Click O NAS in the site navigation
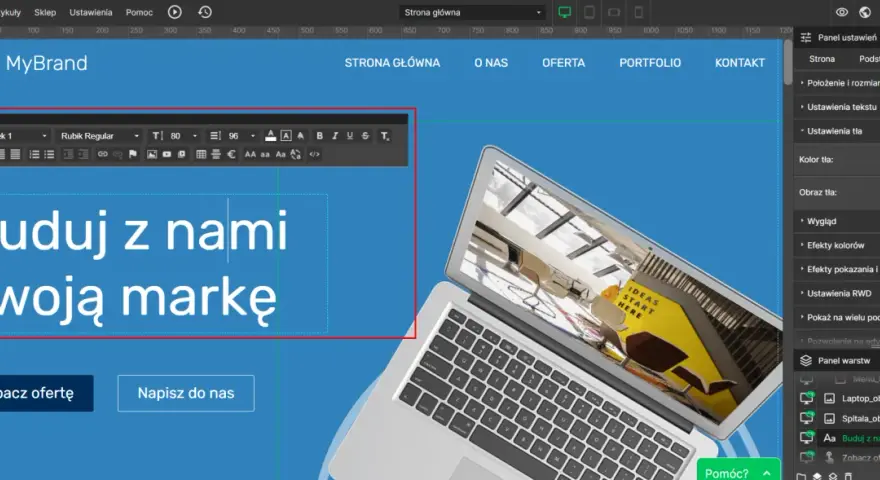Screen dimensions: 880x480 (x=491, y=63)
